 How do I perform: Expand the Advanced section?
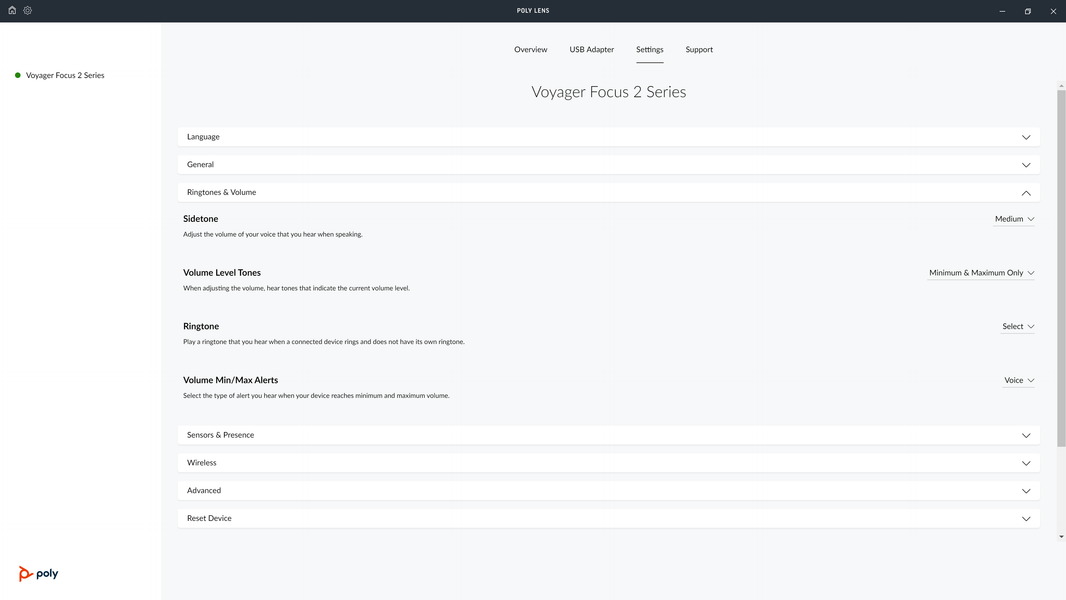[x=608, y=491]
